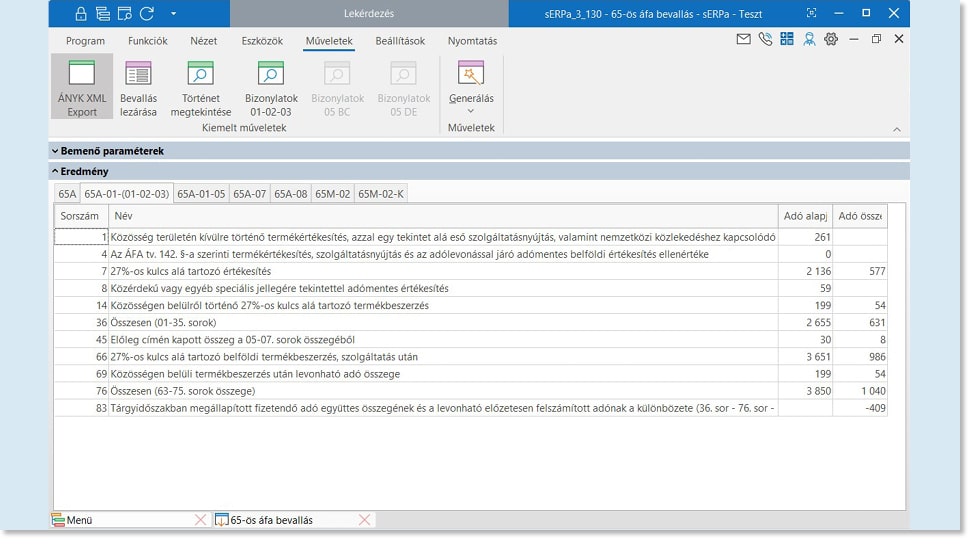Screen dimensions: 980x550
Task: Restore the inner window size
Action: tap(876, 39)
